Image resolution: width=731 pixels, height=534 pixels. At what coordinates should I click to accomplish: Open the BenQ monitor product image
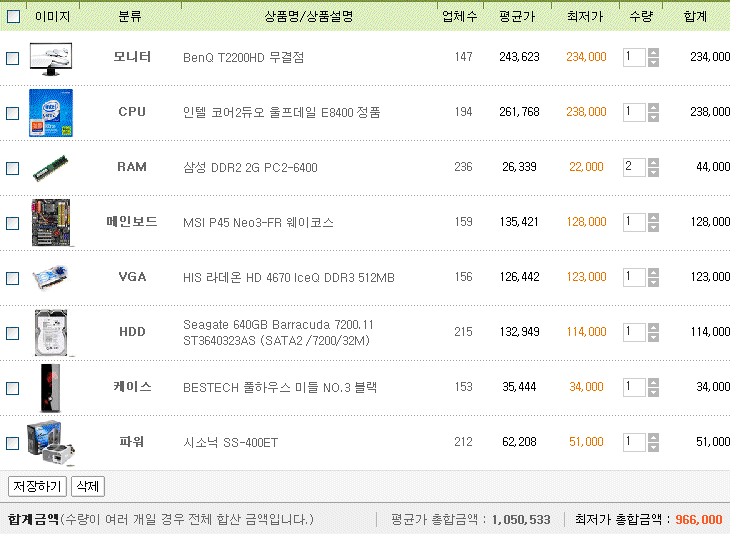[51, 58]
